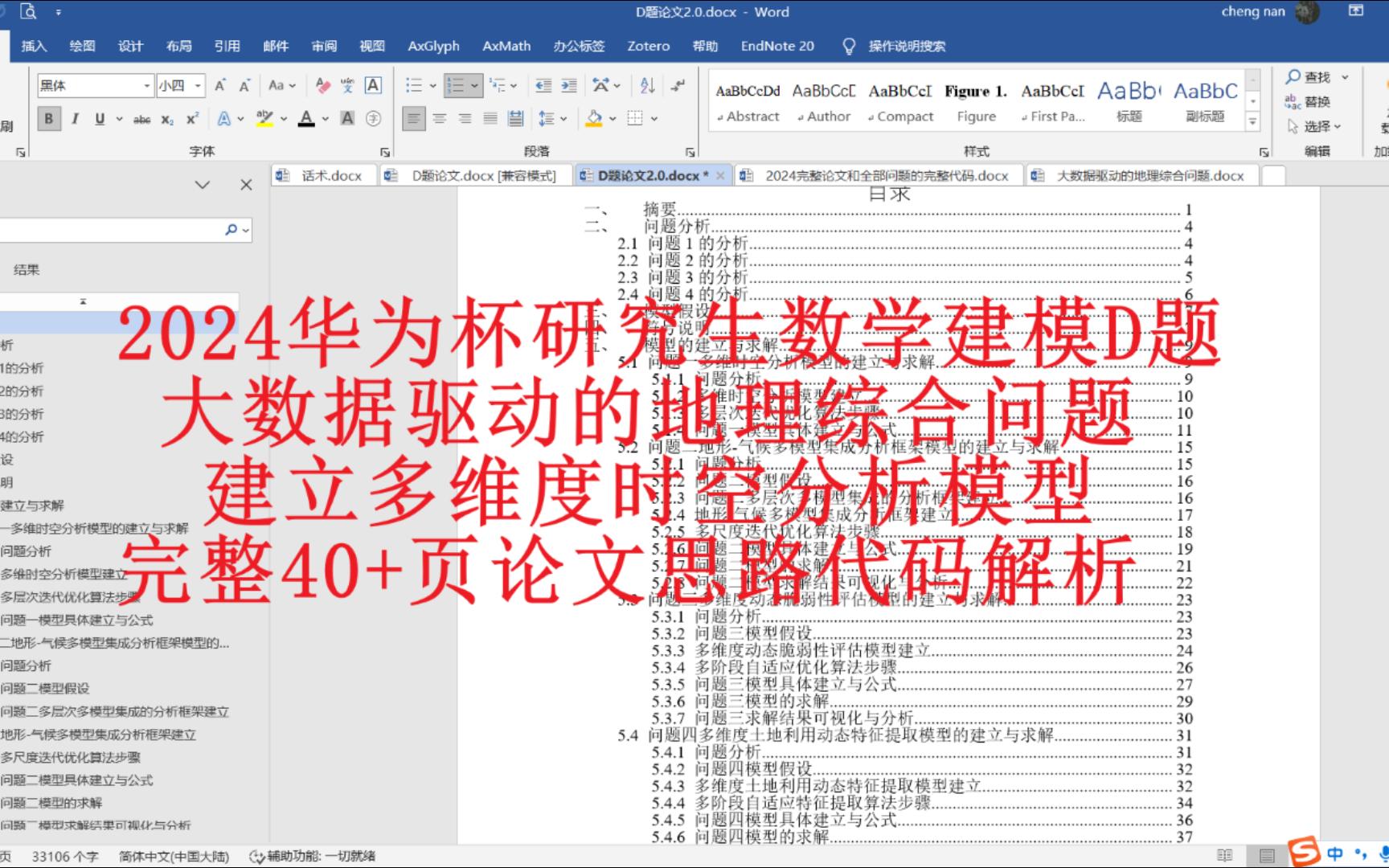Viewport: 1389px width, 868px height.
Task: Clear all formatting with the eraser icon
Action: [323, 85]
